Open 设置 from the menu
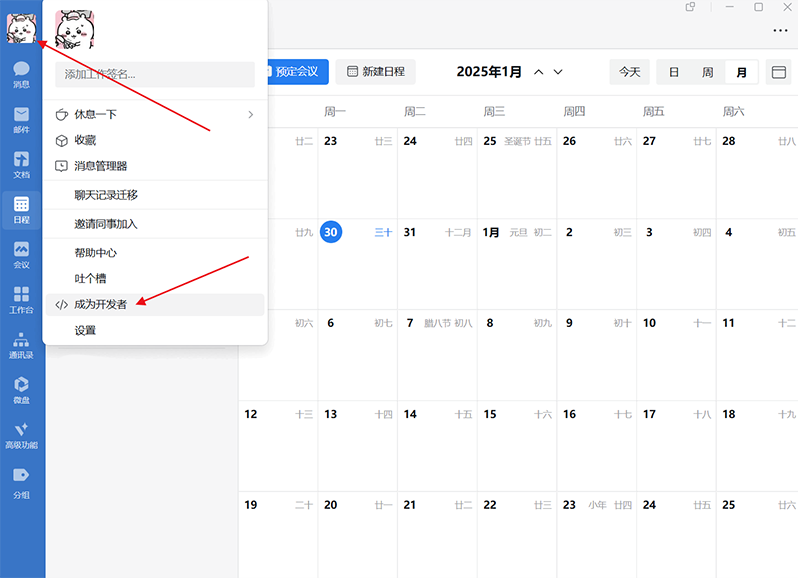This screenshot has height=578, width=798. pos(155,330)
